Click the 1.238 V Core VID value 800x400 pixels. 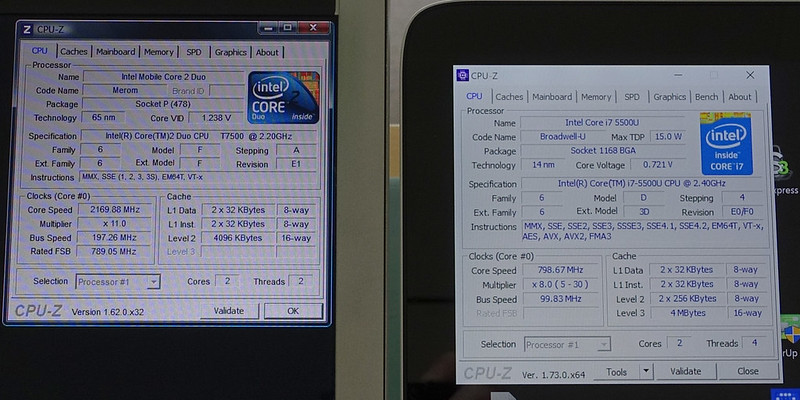216,117
